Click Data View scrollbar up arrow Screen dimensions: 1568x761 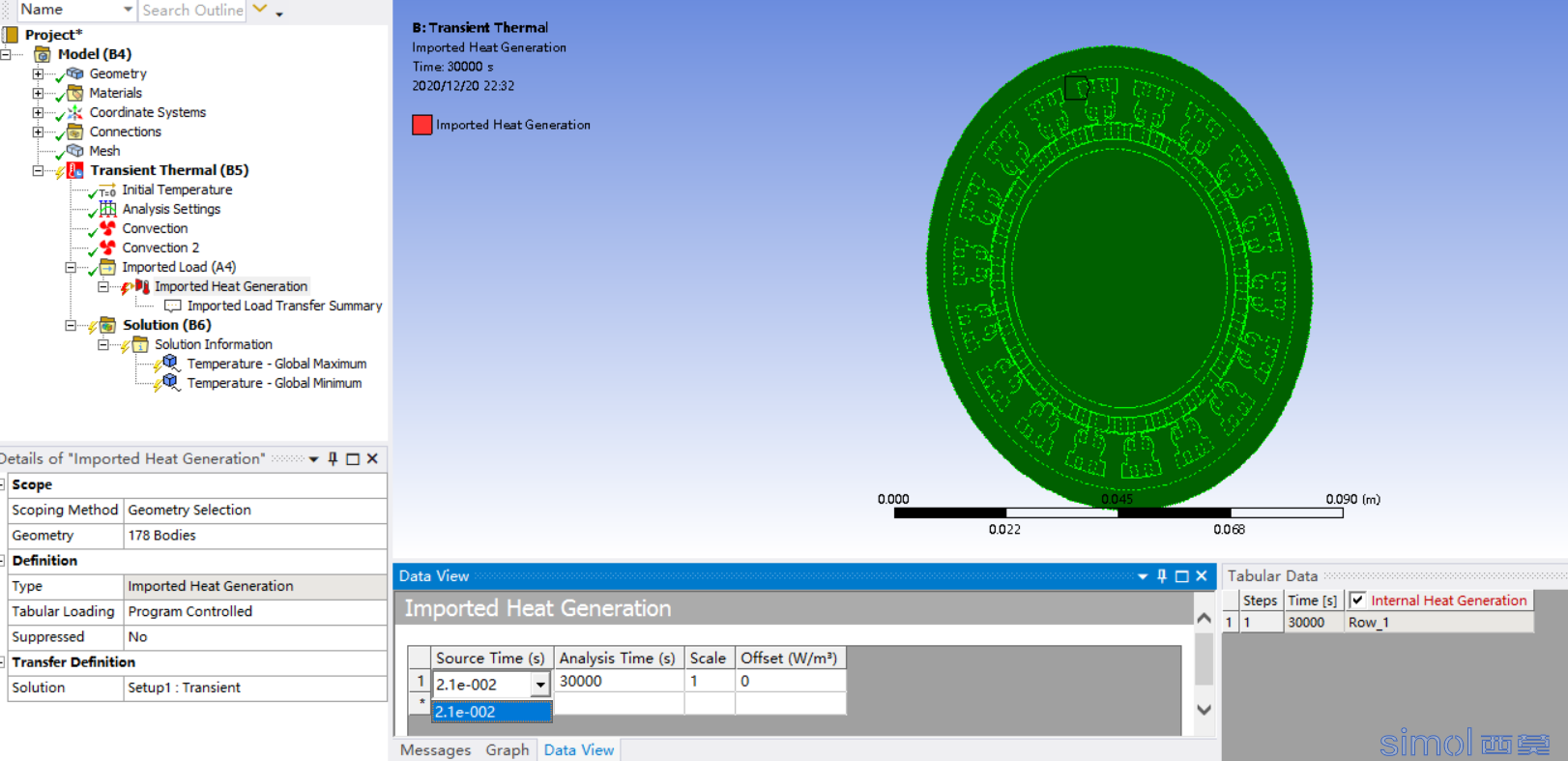tap(1204, 618)
